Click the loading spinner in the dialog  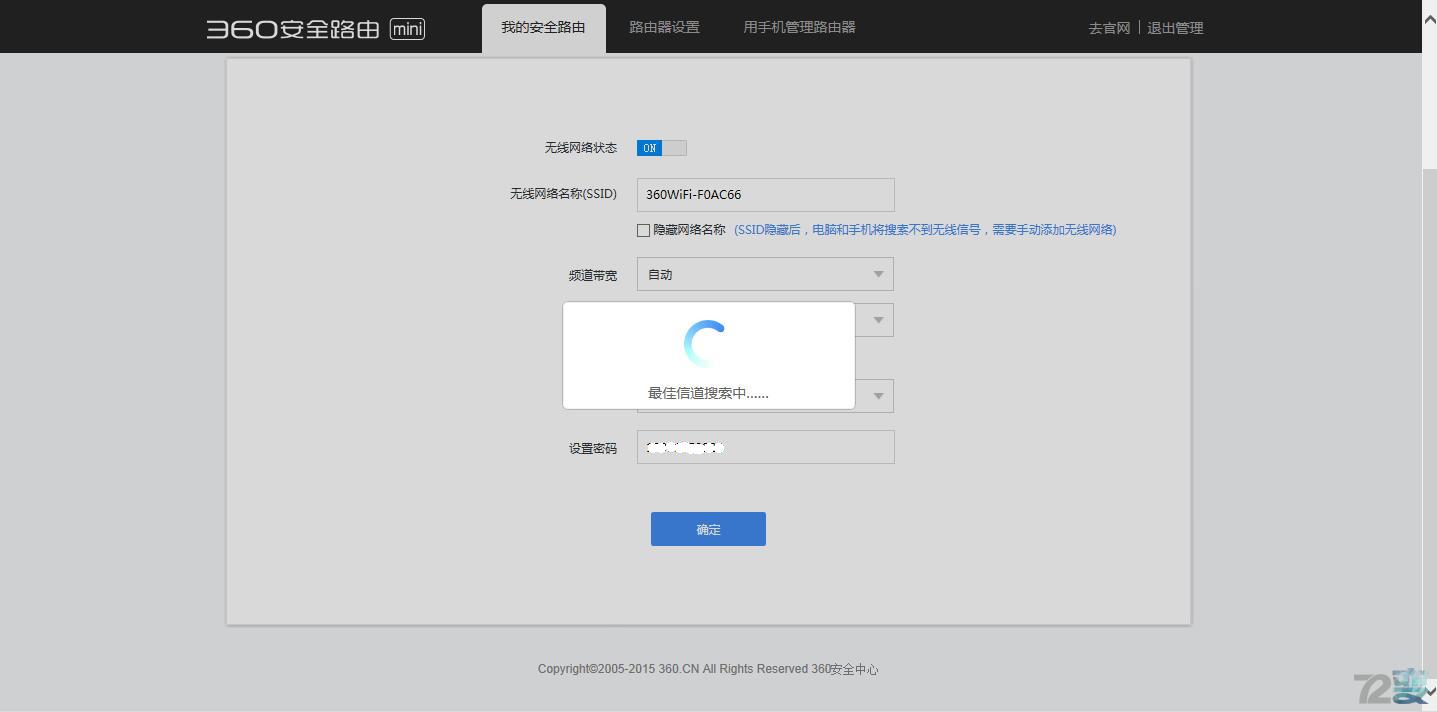(x=707, y=342)
